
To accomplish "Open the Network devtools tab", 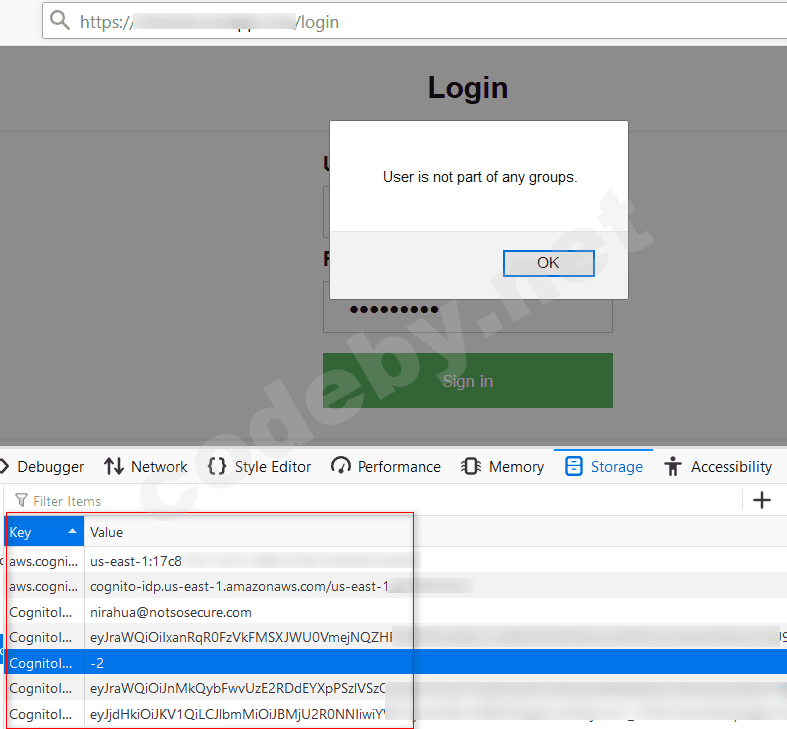I will (x=146, y=466).
